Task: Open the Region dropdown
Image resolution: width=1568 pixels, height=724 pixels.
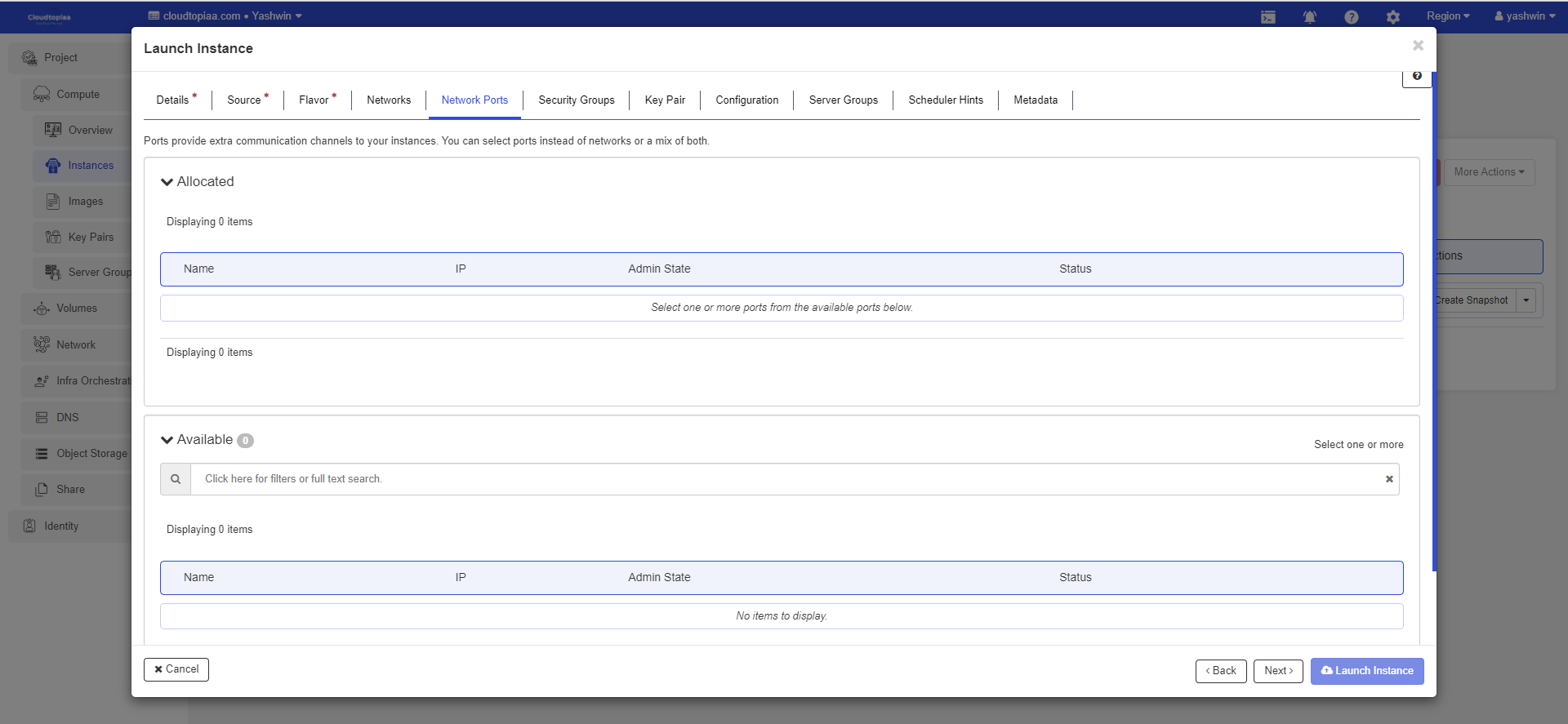Action: [1447, 16]
